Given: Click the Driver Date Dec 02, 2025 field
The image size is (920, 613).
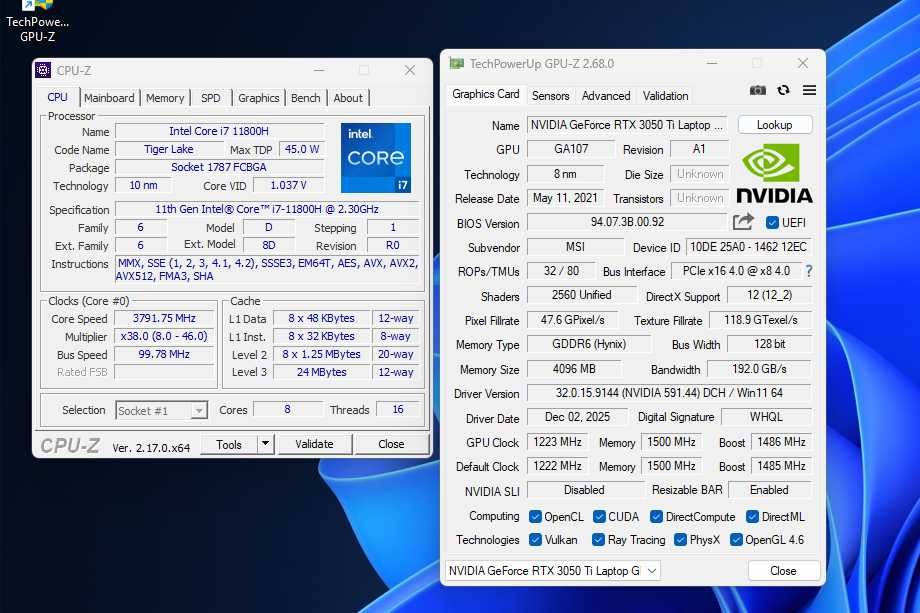Looking at the screenshot, I should tap(577, 416).
